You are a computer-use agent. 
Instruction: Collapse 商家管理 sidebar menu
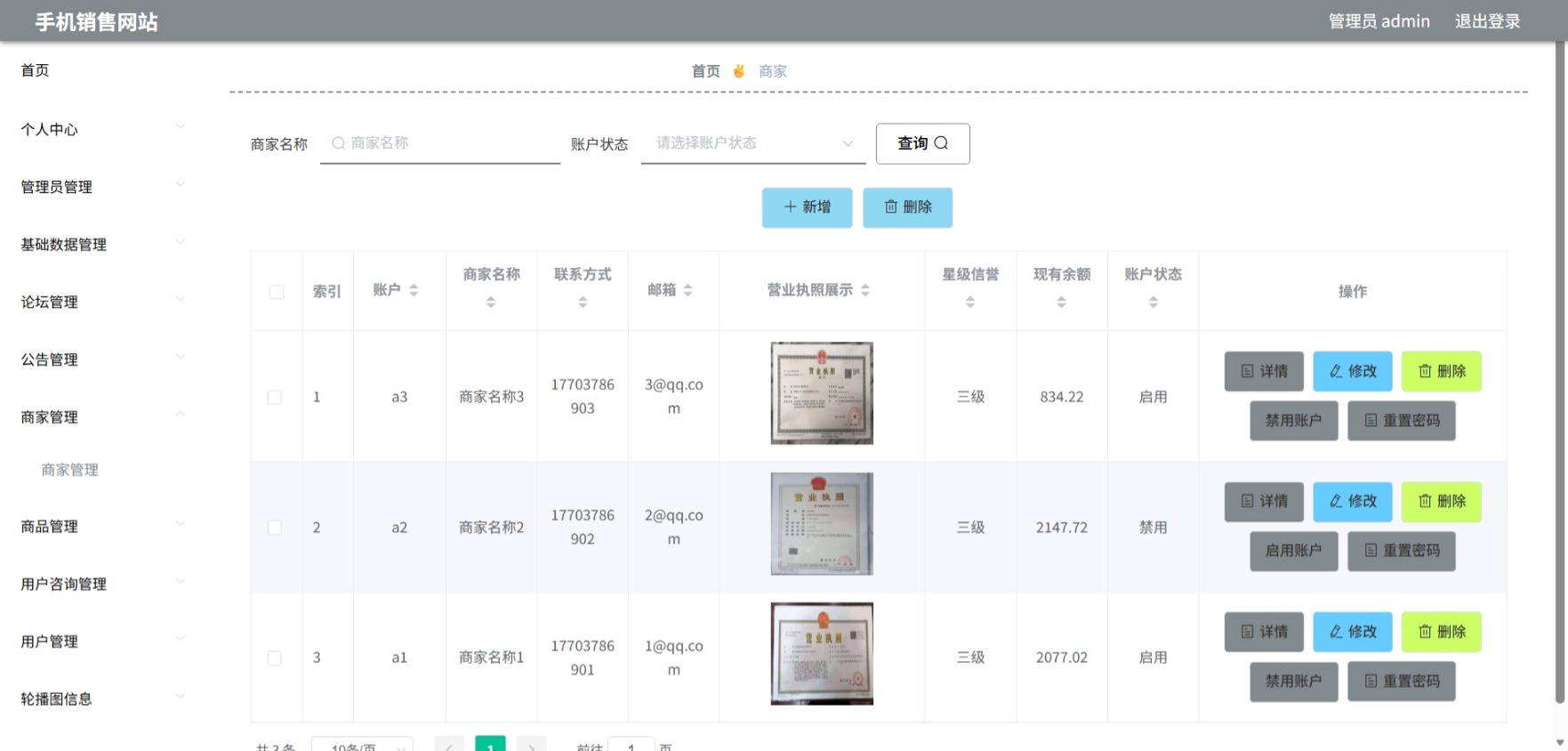(x=103, y=416)
